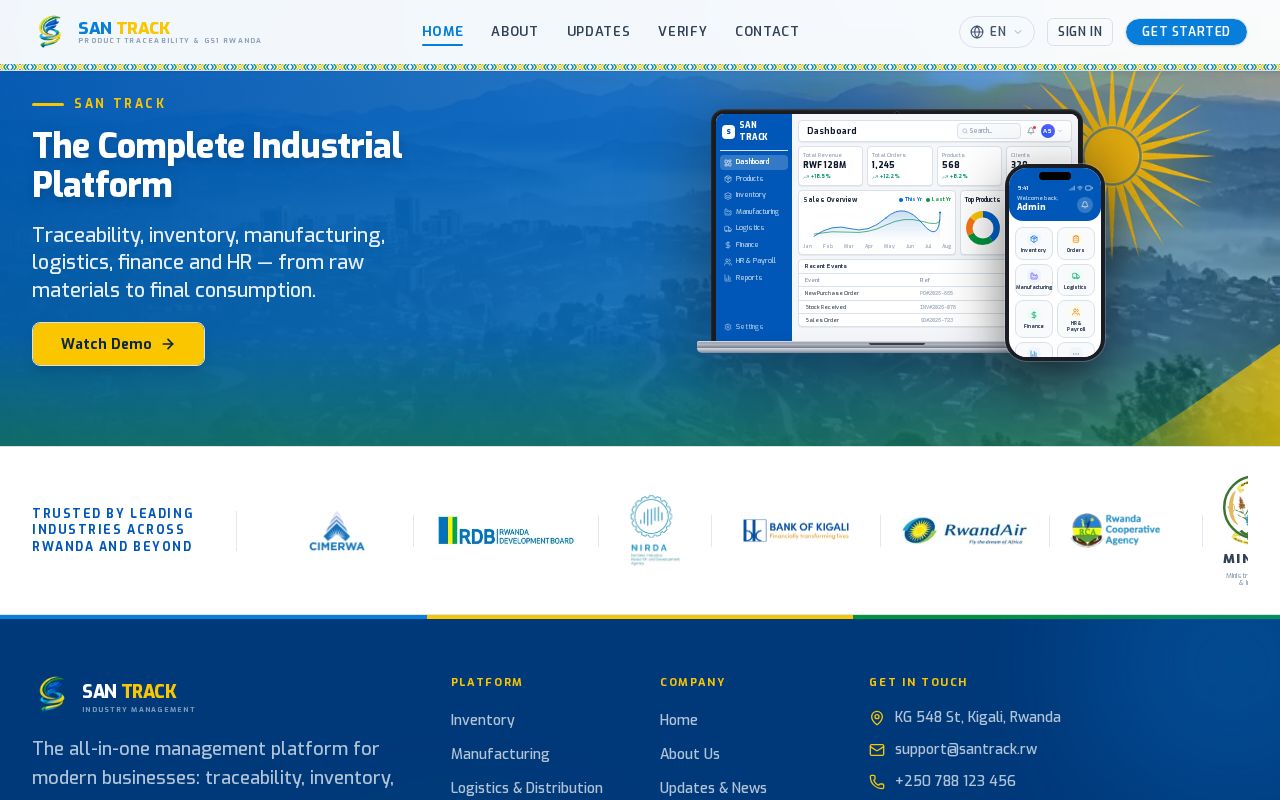Open Logistics & Distribution footer link
This screenshot has height=800, width=1280.
(527, 788)
